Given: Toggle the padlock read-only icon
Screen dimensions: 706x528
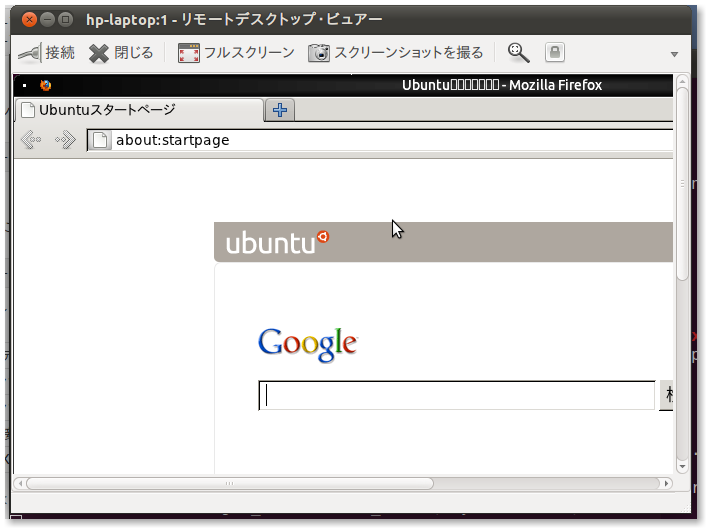Looking at the screenshot, I should [555, 52].
